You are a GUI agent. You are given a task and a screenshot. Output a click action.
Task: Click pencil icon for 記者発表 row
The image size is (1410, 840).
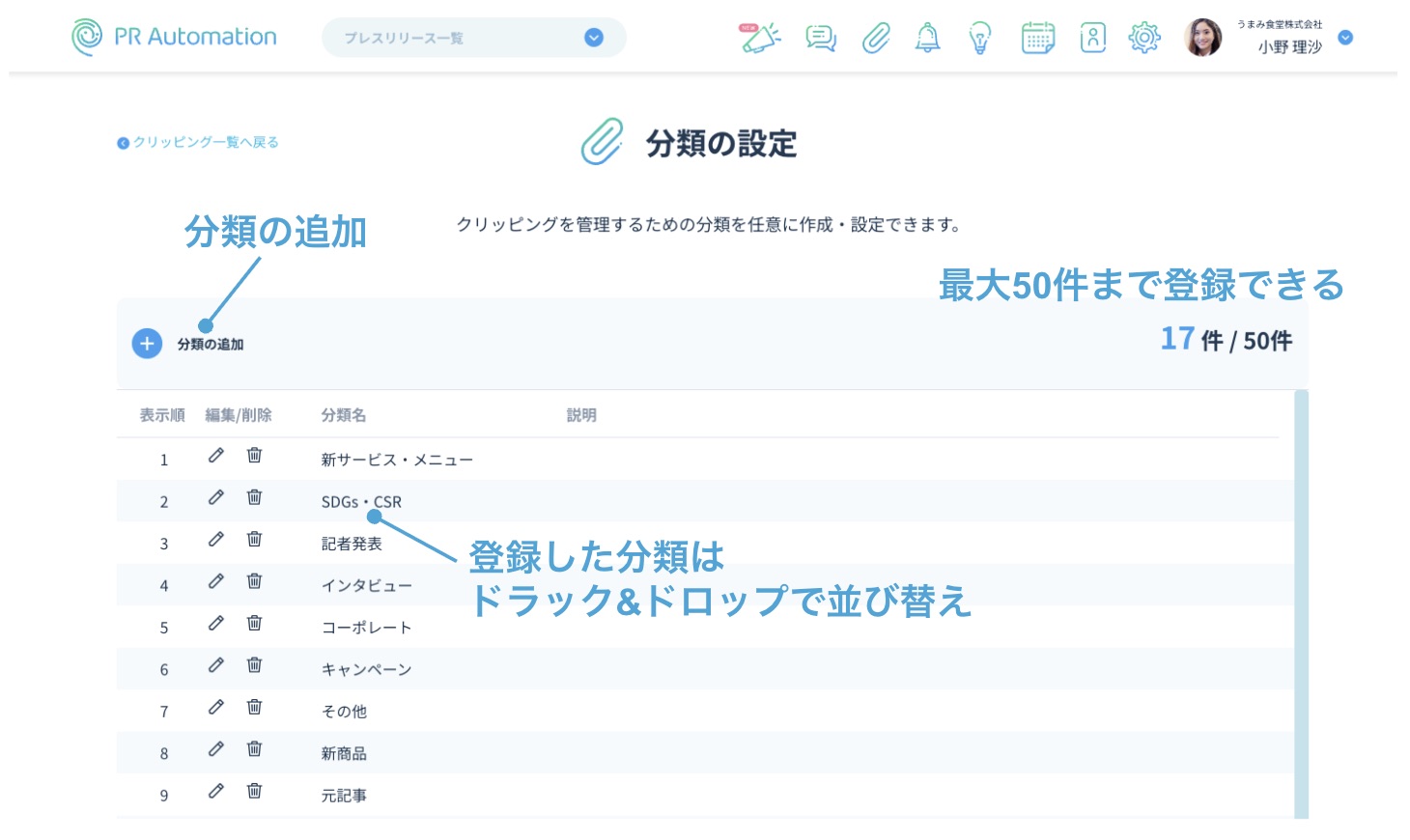pyautogui.click(x=216, y=540)
